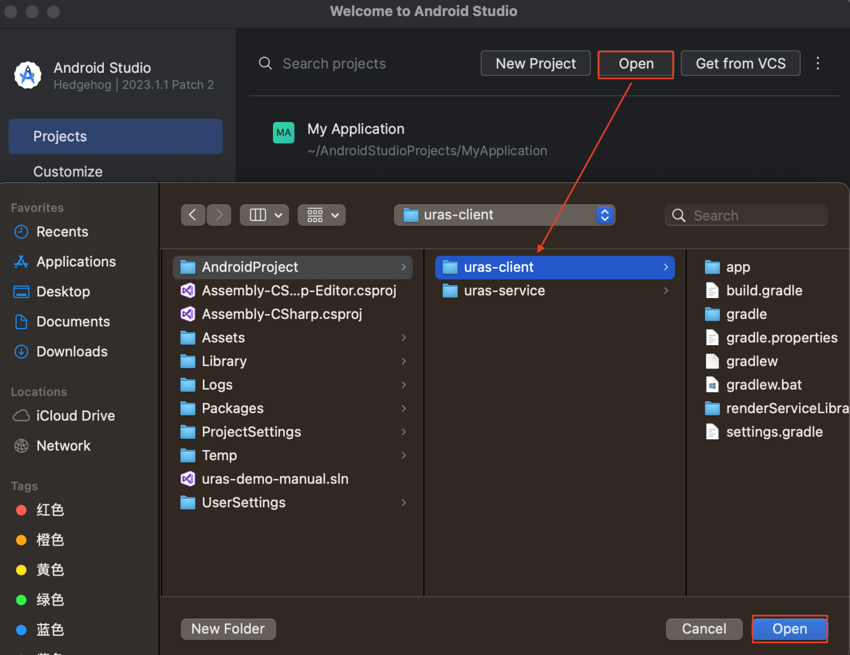Select the green color tag
Image resolution: width=850 pixels, height=655 pixels.
pyautogui.click(x=50, y=600)
